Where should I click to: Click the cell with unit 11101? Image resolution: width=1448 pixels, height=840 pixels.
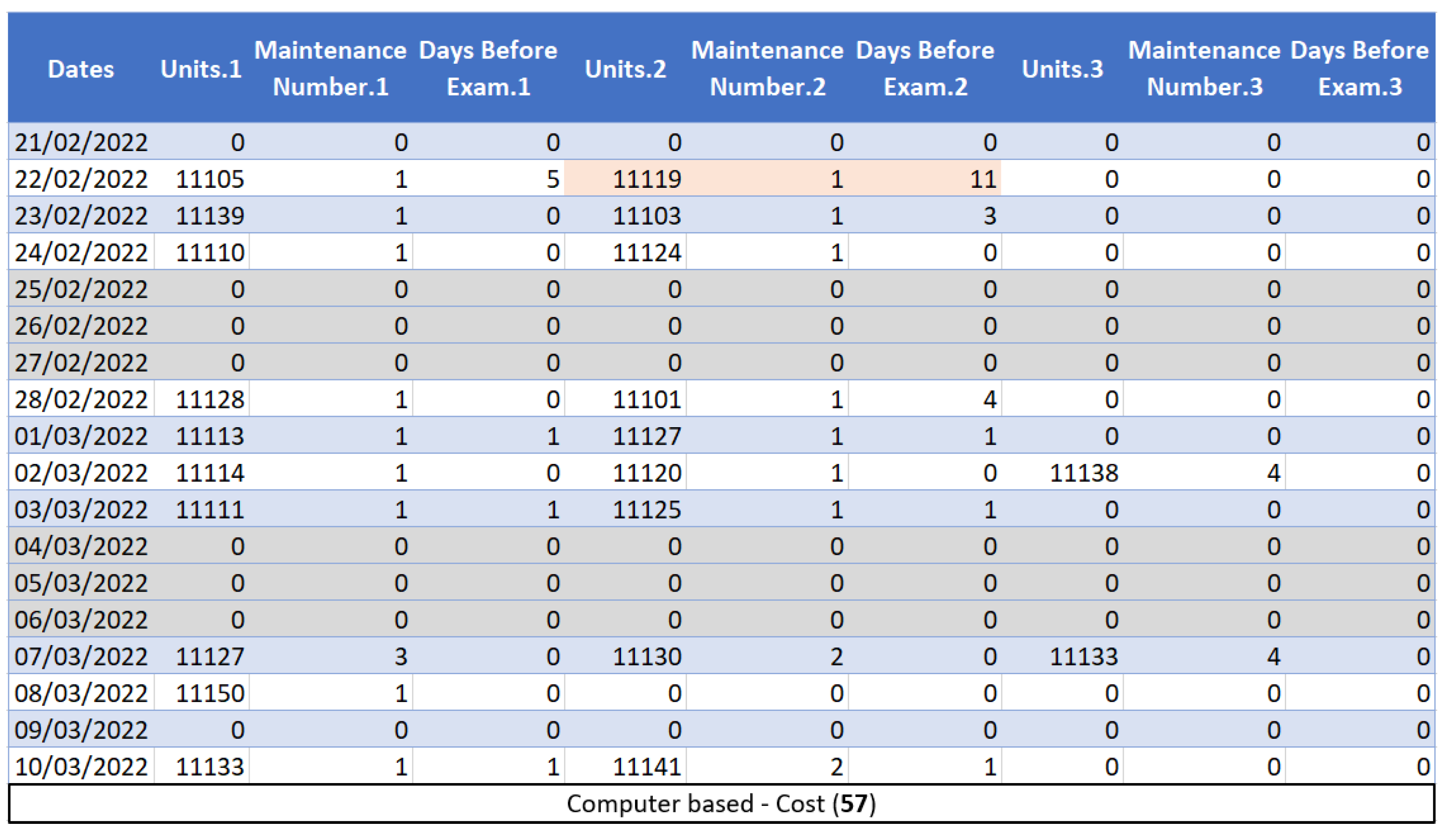[647, 399]
